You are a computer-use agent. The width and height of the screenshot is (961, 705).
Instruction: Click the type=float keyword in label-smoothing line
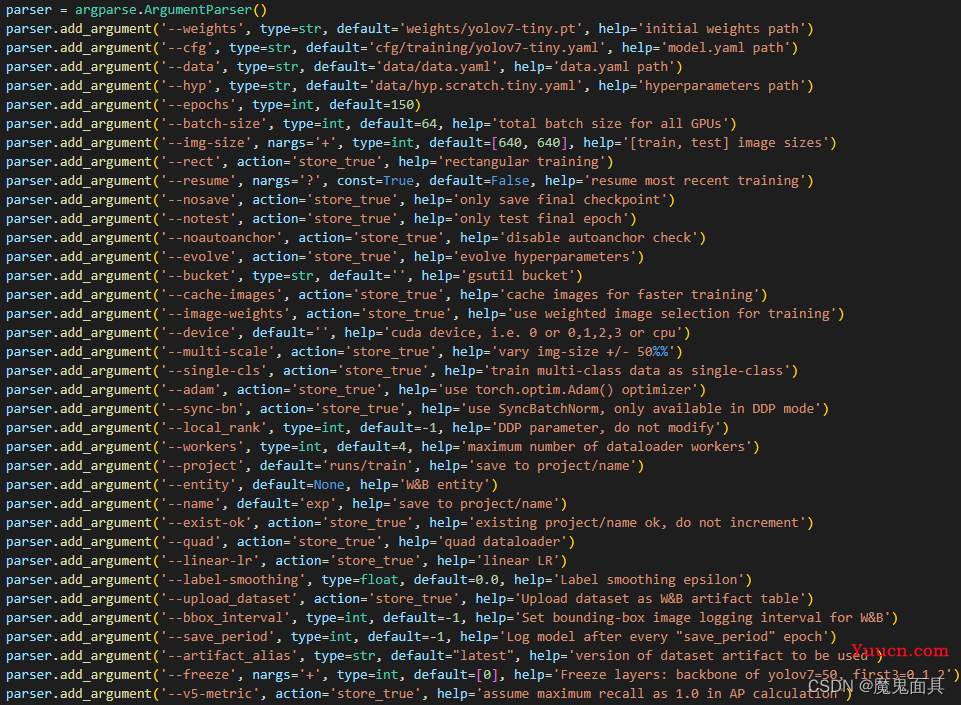pyautogui.click(x=360, y=580)
